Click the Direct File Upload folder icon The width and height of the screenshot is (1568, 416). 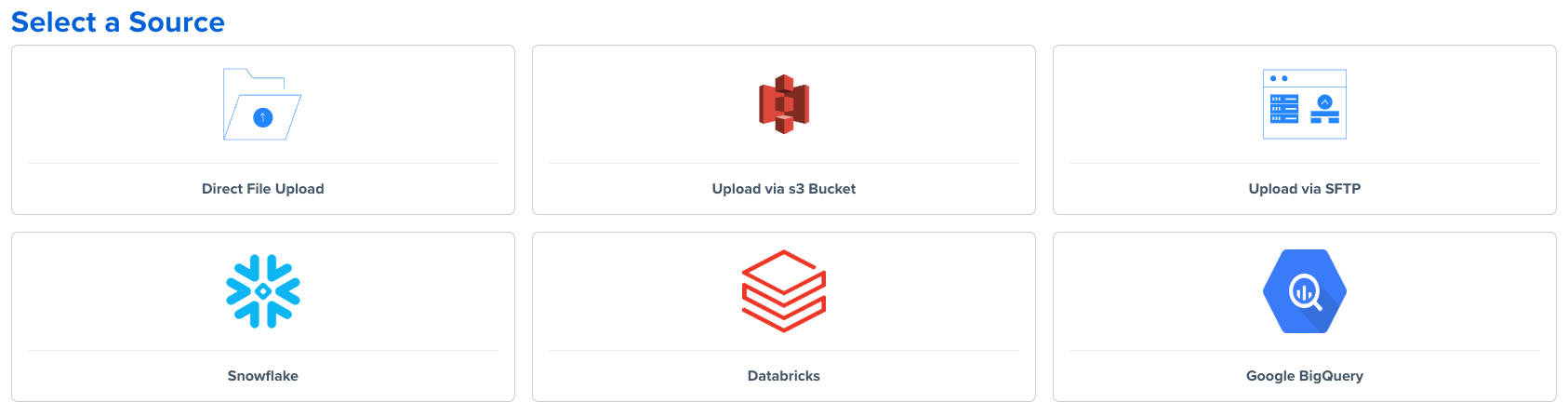pos(262,104)
